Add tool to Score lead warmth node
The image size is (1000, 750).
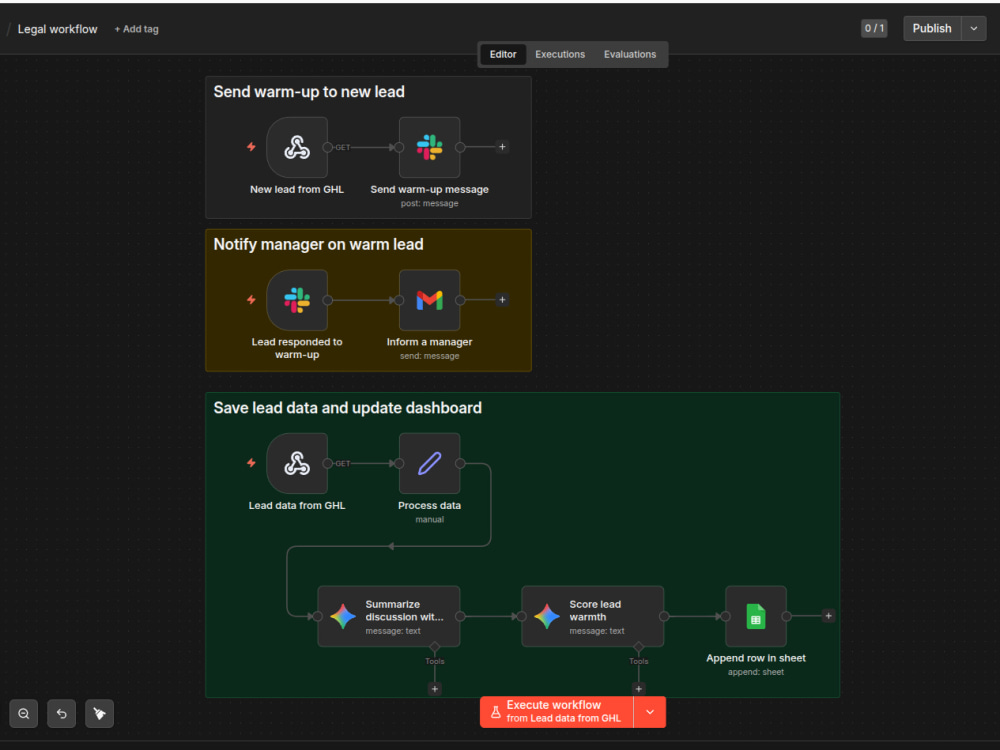[x=638, y=689]
